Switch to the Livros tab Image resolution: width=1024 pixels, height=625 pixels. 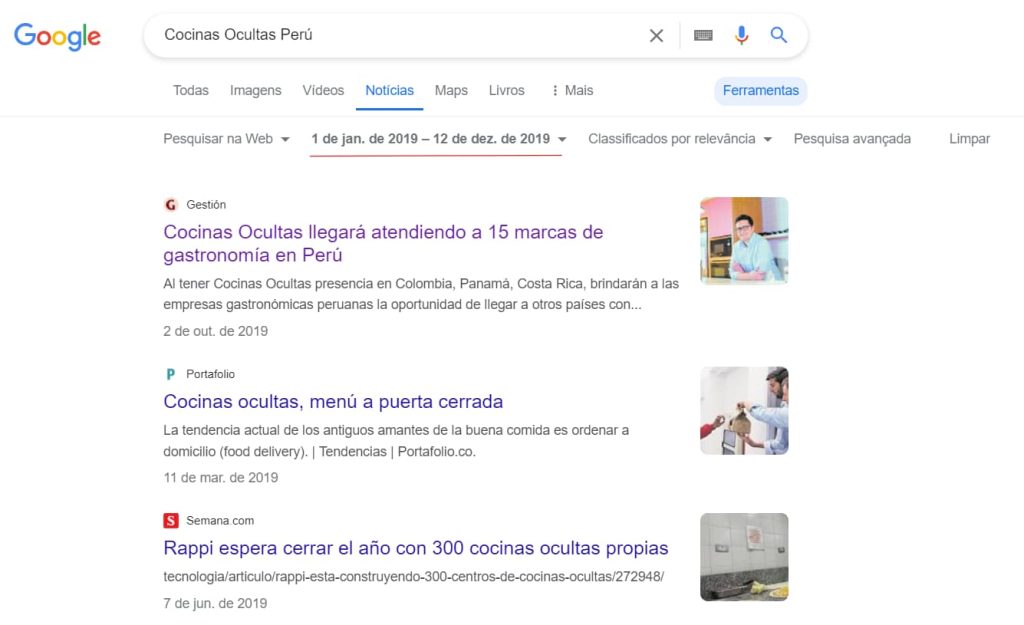(x=507, y=90)
